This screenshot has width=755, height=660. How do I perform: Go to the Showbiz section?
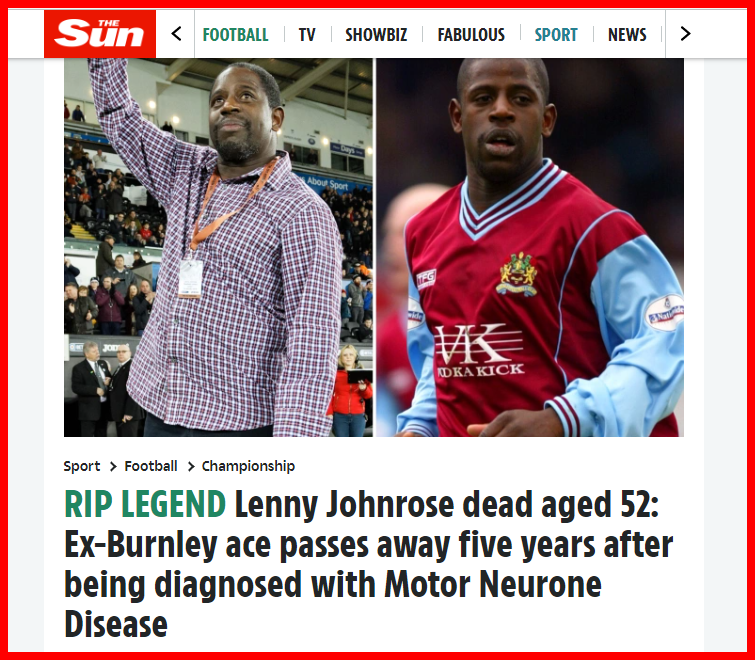(x=376, y=35)
